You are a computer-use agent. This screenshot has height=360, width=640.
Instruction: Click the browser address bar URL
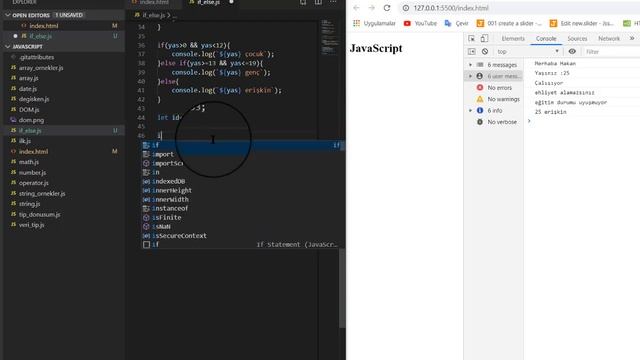(x=451, y=8)
